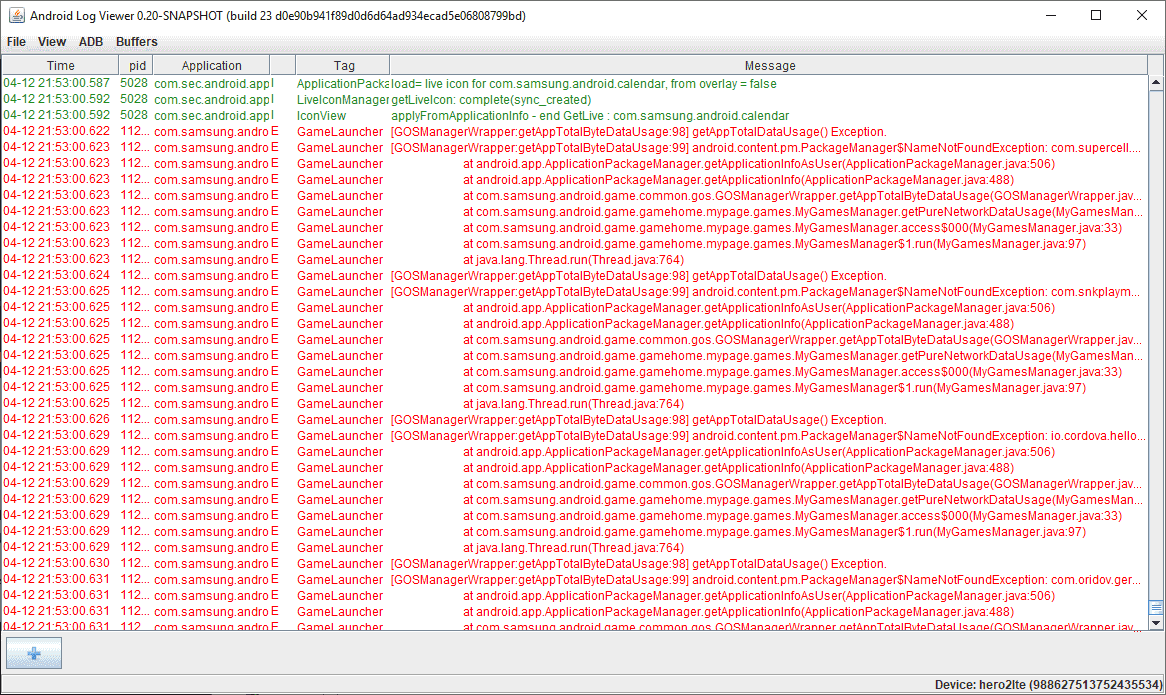
Task: Maximize the Android Log Viewer window
Action: pos(1096,16)
